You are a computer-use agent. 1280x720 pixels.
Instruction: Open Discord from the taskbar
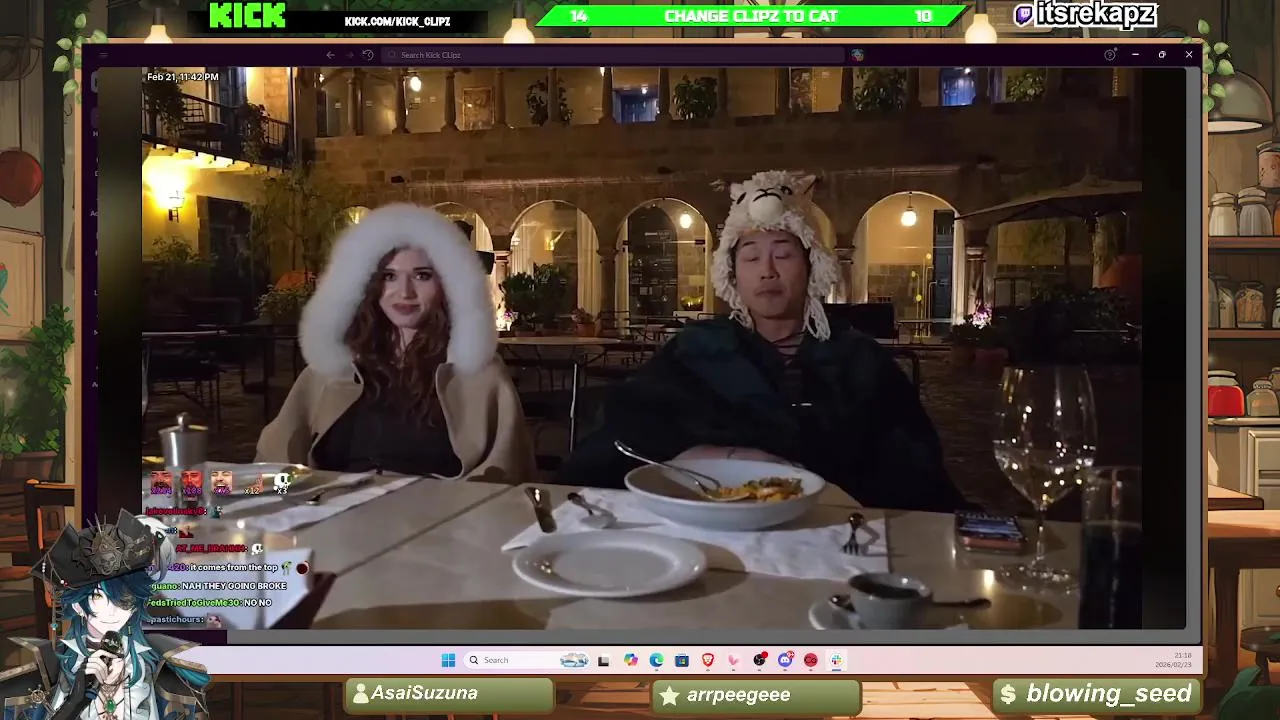pos(785,660)
